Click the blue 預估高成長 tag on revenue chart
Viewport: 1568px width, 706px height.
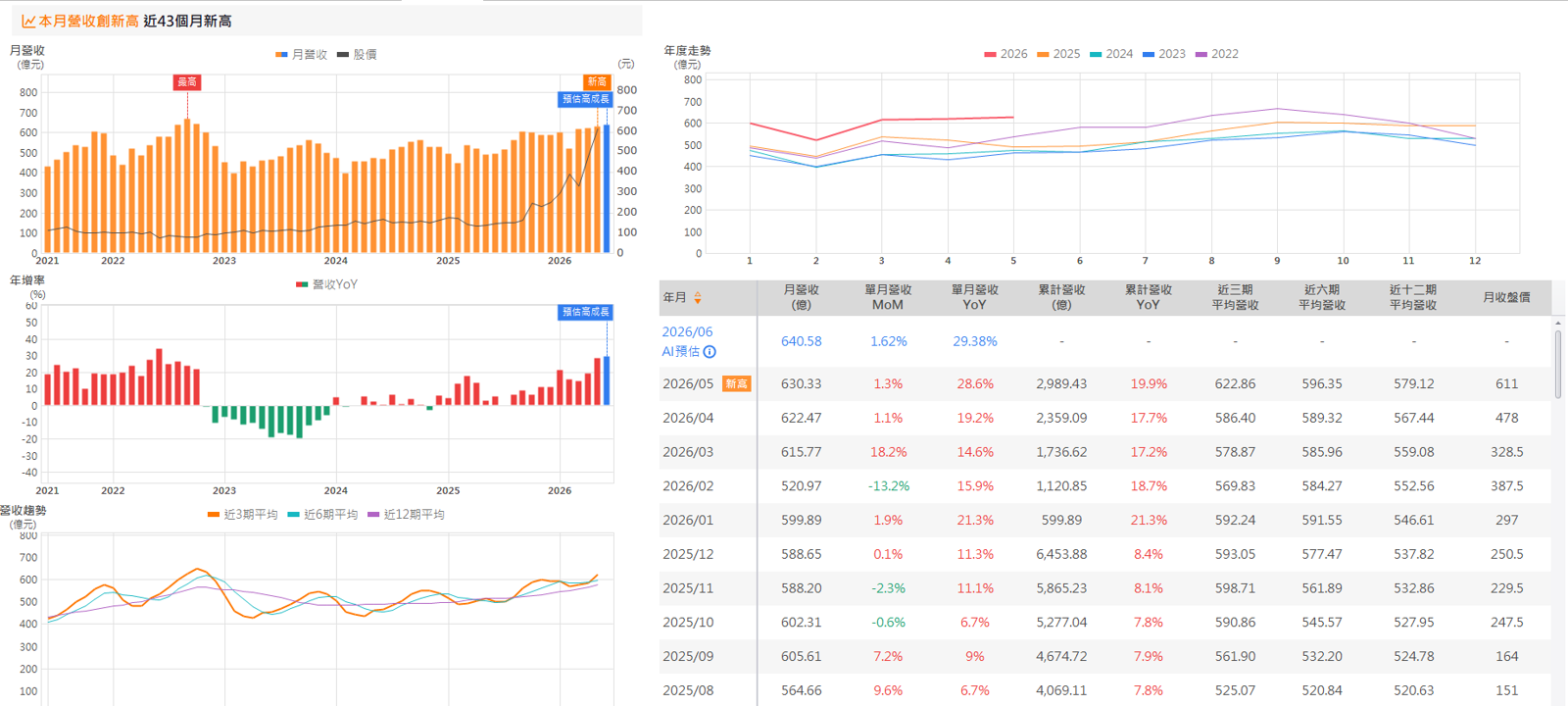(585, 99)
